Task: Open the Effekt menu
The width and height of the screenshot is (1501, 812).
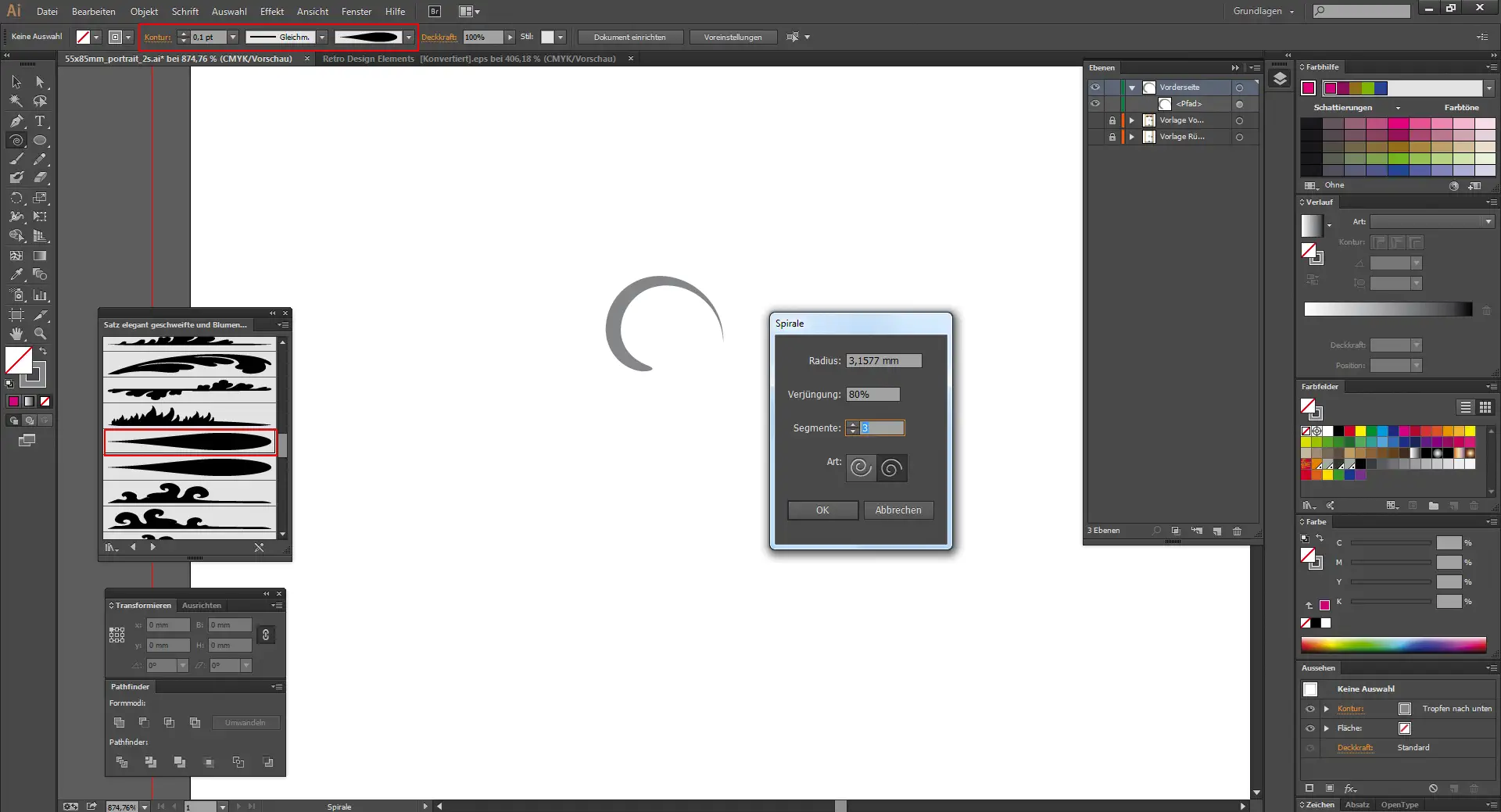Action: click(x=271, y=12)
